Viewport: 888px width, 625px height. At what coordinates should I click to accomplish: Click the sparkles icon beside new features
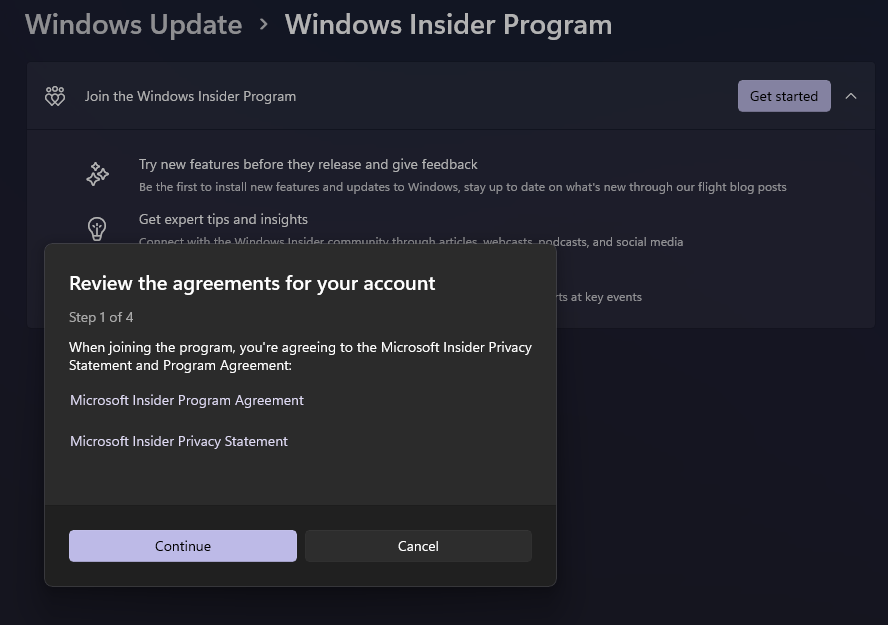point(97,174)
